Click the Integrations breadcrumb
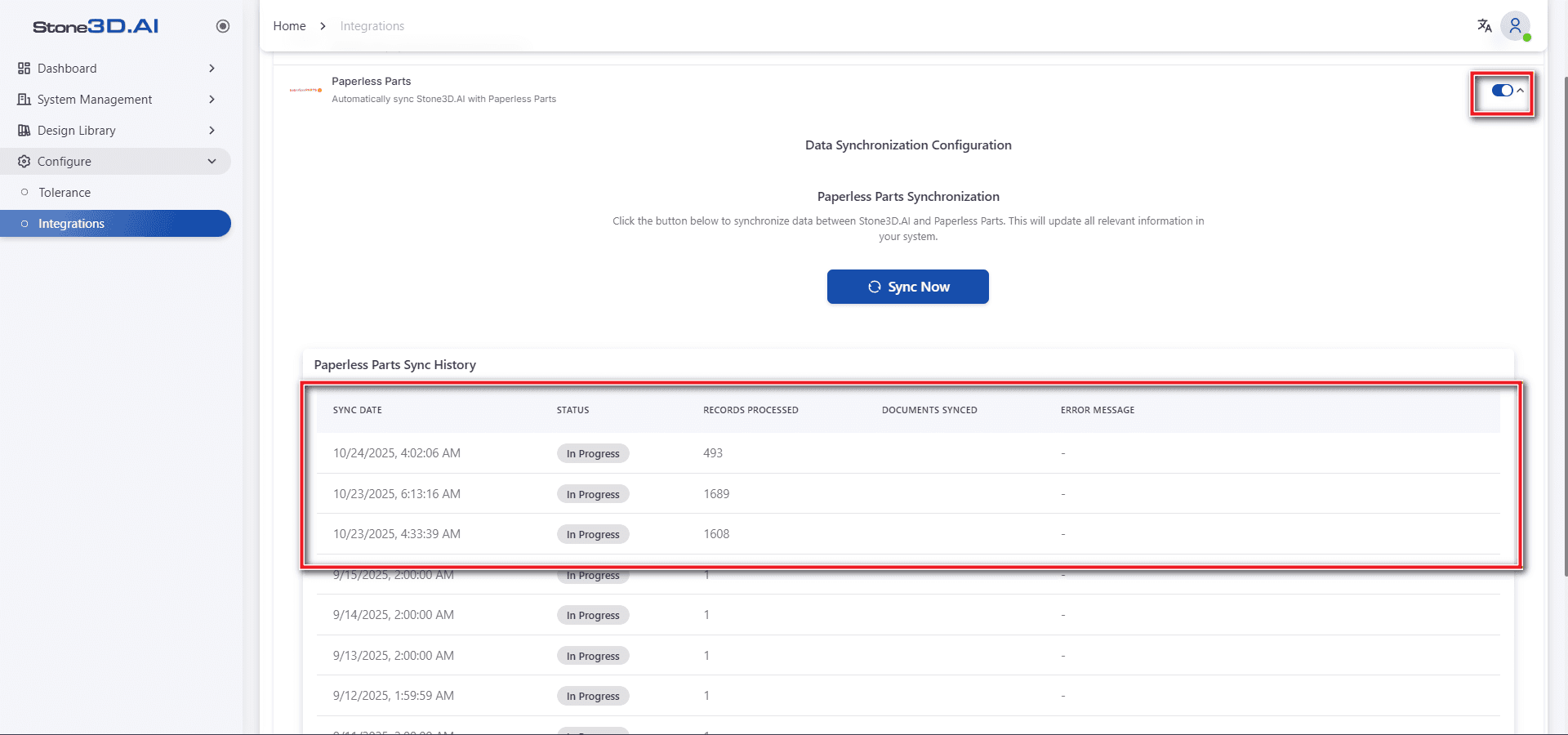 point(372,26)
